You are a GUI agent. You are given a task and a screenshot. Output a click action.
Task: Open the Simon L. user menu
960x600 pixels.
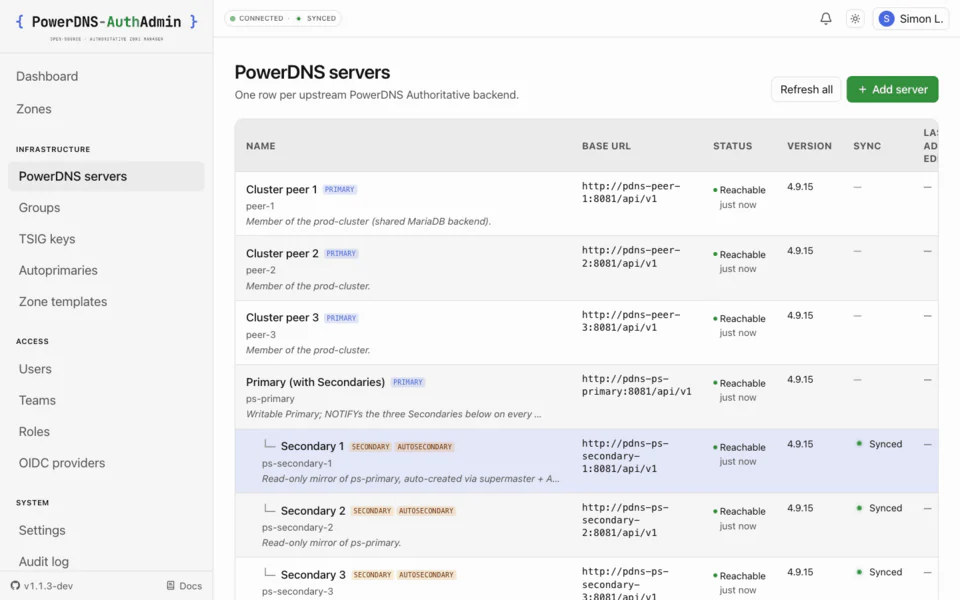tap(910, 19)
